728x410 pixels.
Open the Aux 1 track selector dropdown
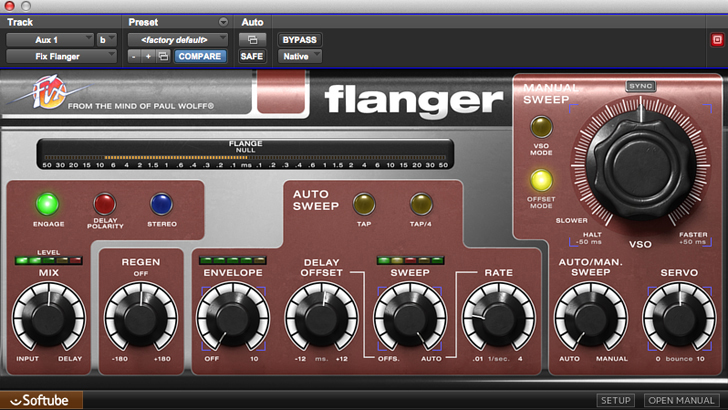point(50,40)
